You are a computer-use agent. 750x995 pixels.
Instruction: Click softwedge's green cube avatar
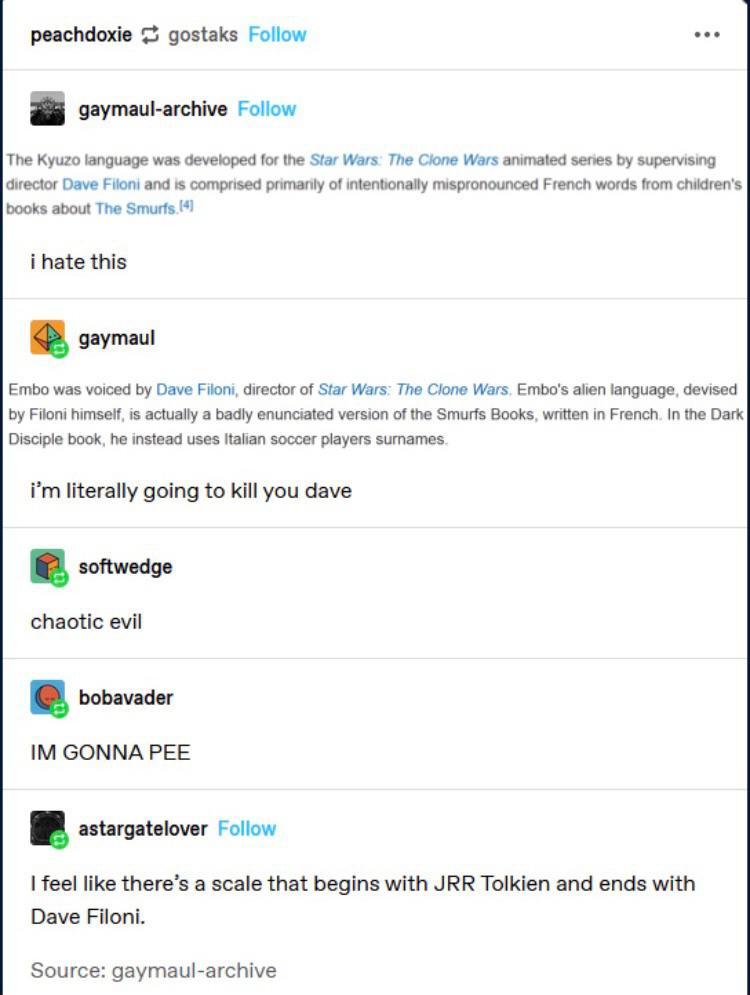[48, 566]
